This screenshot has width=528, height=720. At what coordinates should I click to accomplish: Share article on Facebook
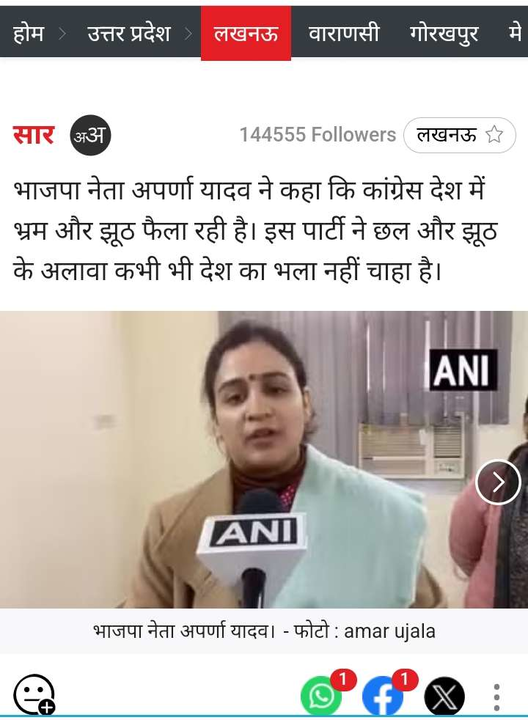(382, 697)
